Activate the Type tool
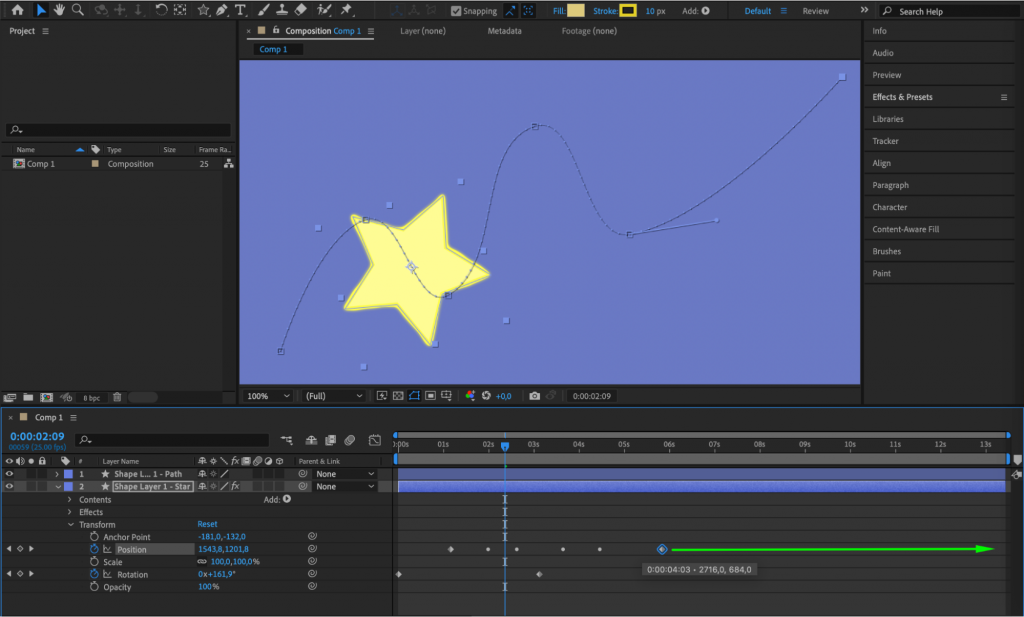The height and width of the screenshot is (617, 1024). click(x=240, y=11)
